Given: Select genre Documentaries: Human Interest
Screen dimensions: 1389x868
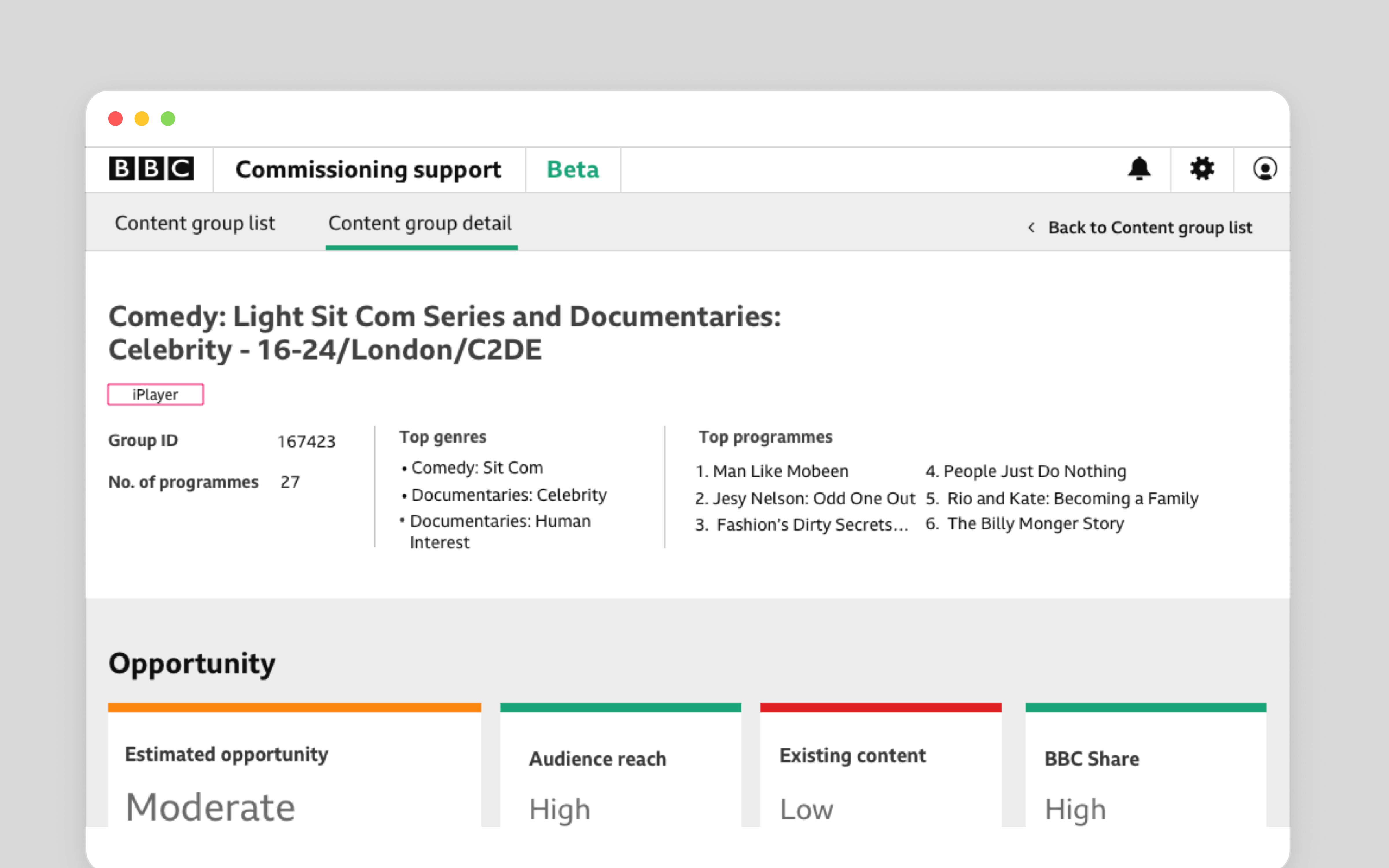Looking at the screenshot, I should click(500, 532).
